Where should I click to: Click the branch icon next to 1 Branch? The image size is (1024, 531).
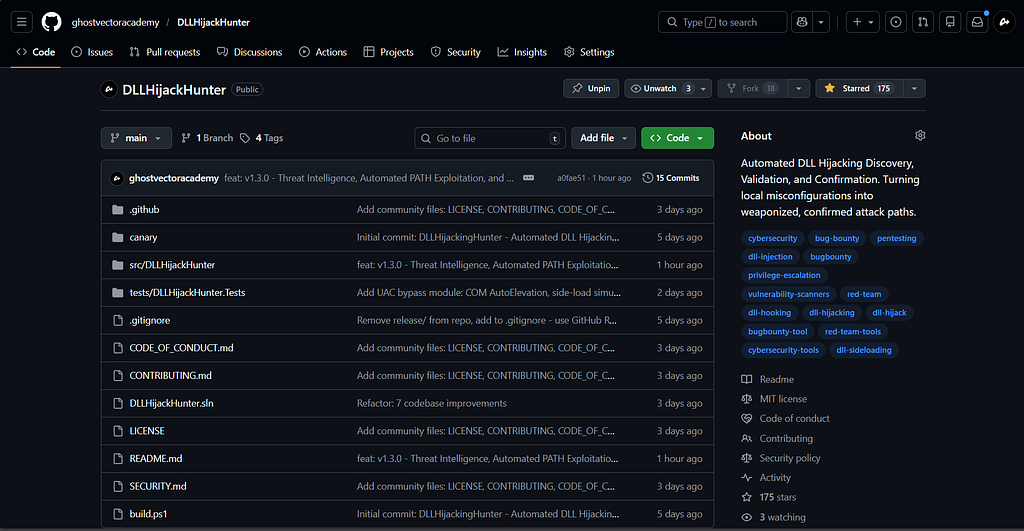point(186,138)
